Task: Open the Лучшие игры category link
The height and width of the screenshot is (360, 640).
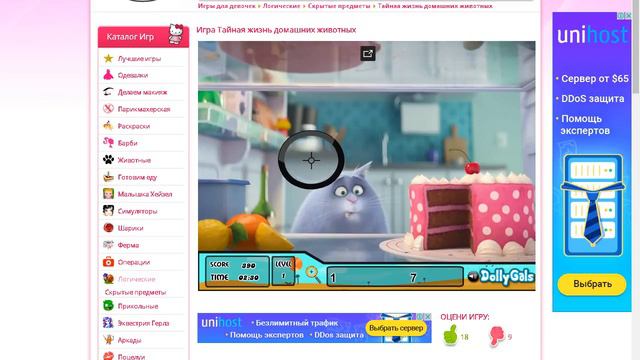Action: 139,59
